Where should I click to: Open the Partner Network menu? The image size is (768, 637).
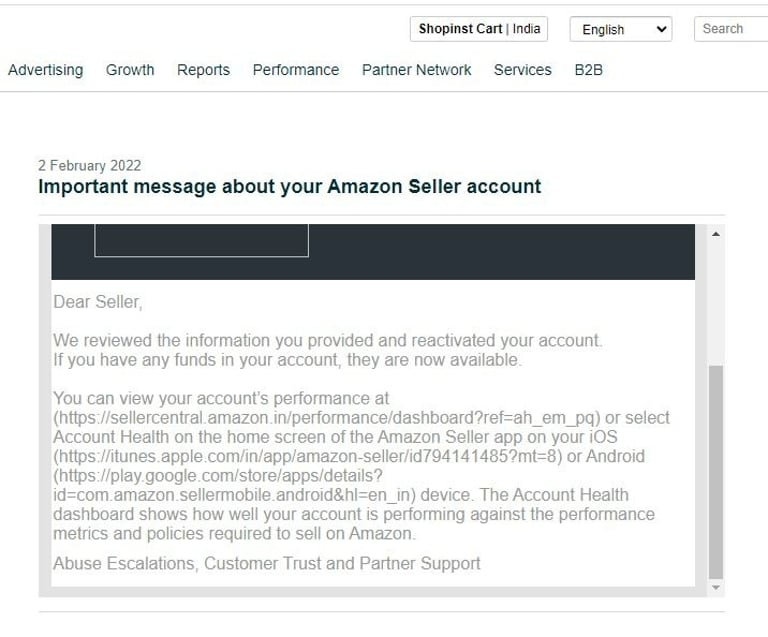(416, 70)
